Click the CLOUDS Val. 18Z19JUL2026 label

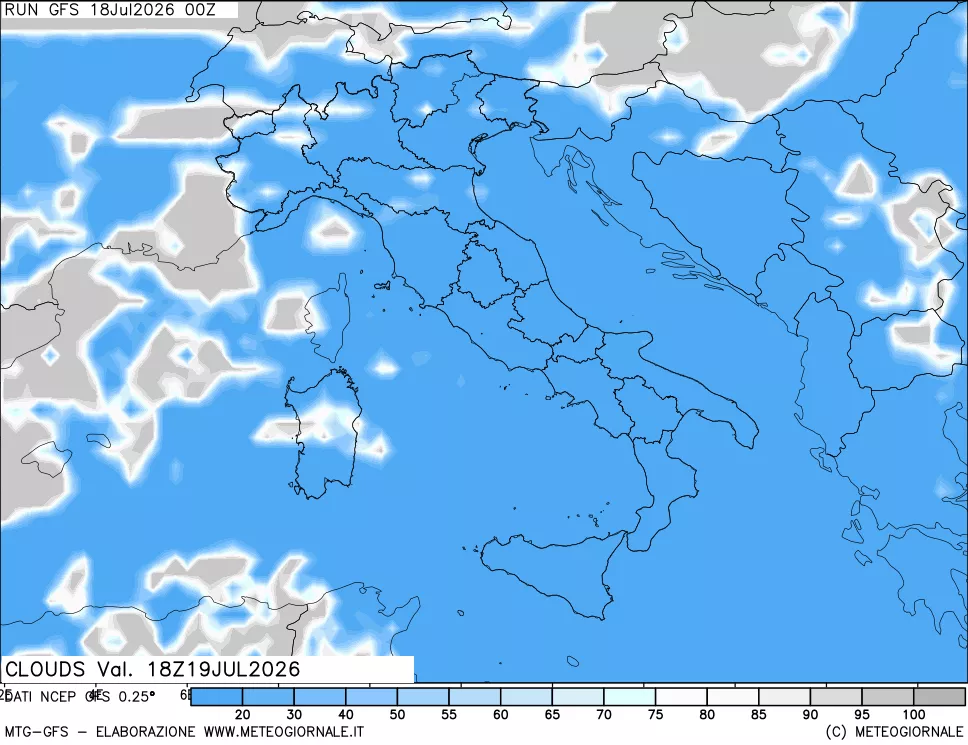[152, 669]
